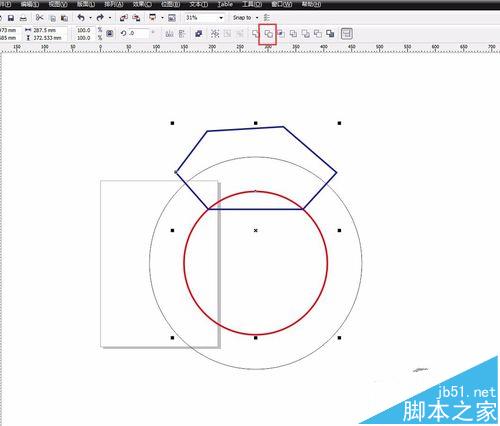Screen dimensions: 500x426
Task: Expand the application launcher dropdown arrow
Action: coord(162,18)
